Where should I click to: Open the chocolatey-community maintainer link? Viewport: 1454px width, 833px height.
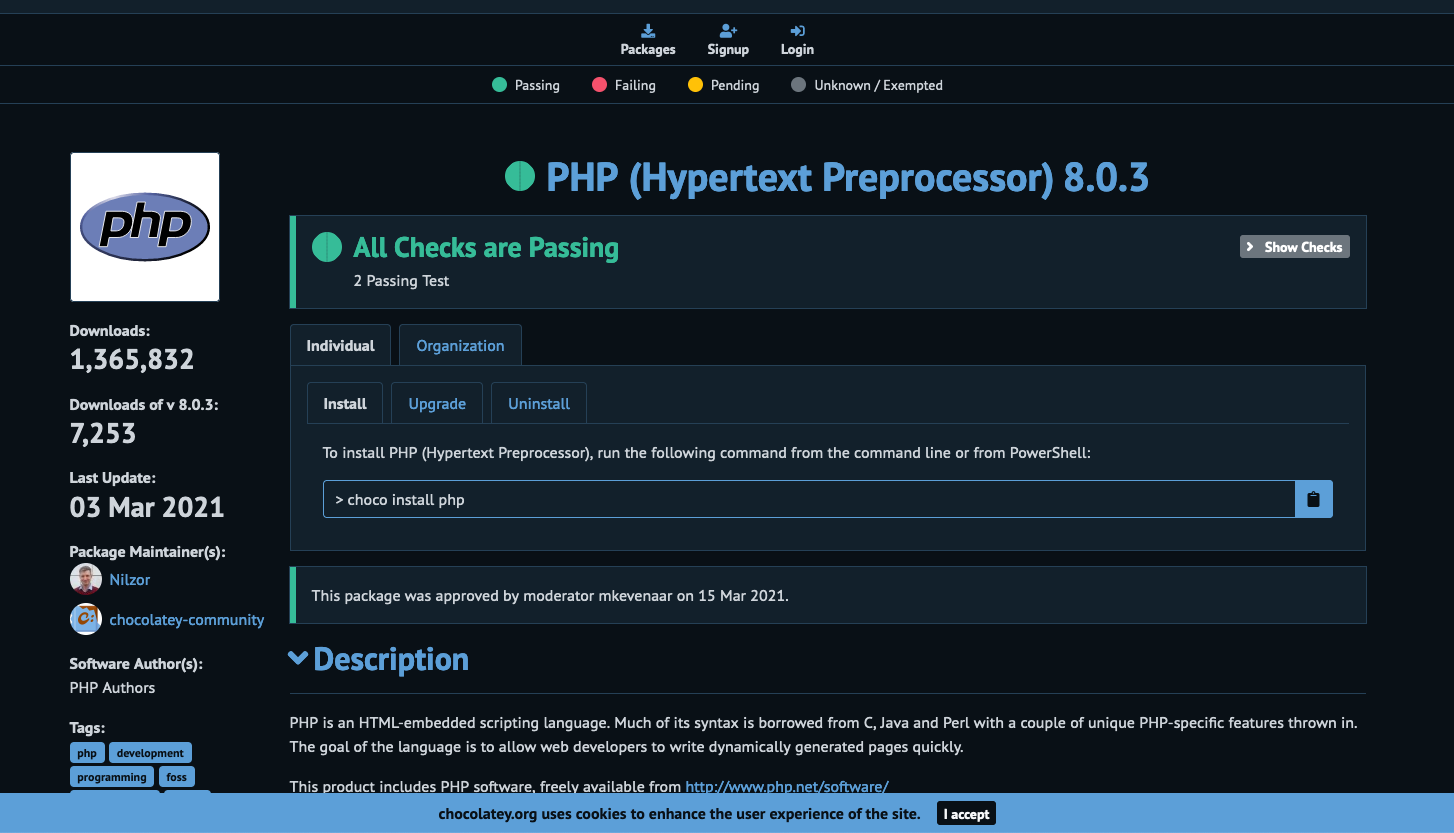click(187, 620)
